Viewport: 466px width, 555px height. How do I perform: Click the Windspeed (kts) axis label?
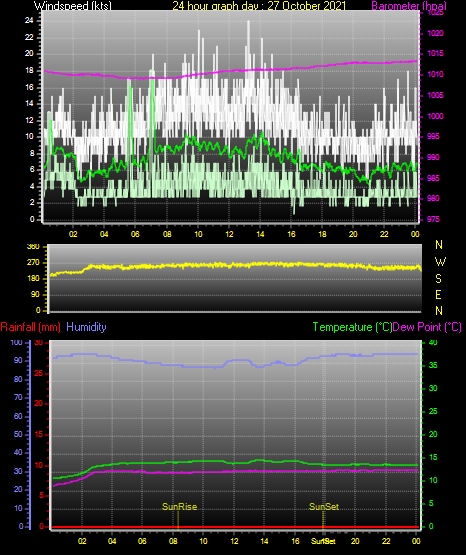tap(73, 5)
